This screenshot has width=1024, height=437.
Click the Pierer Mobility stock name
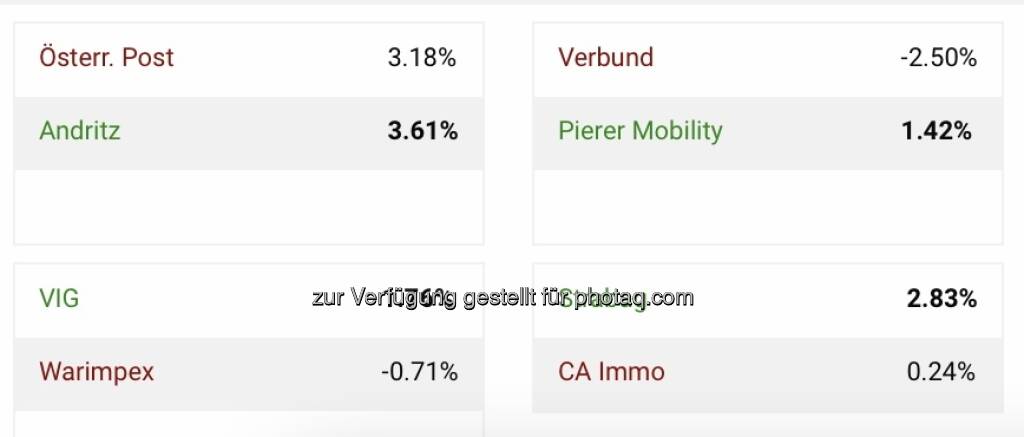[x=640, y=131]
